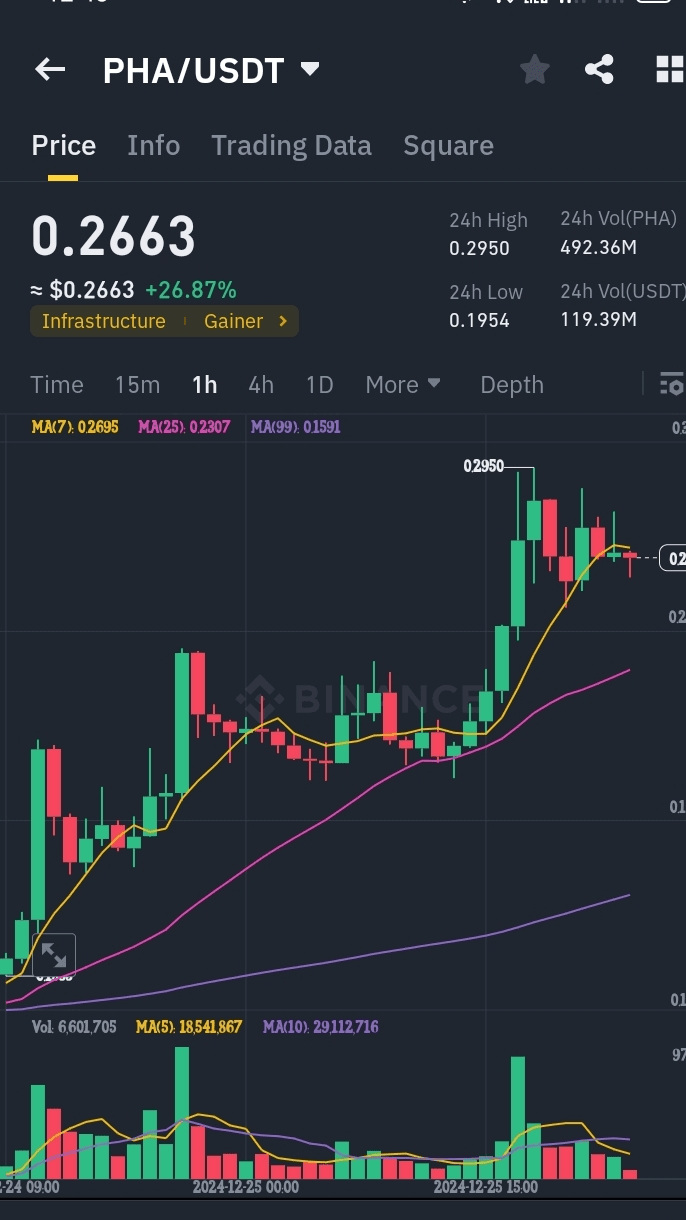Image resolution: width=686 pixels, height=1220 pixels.
Task: Tap the MA(7) yellow indicator label
Action: point(75,427)
